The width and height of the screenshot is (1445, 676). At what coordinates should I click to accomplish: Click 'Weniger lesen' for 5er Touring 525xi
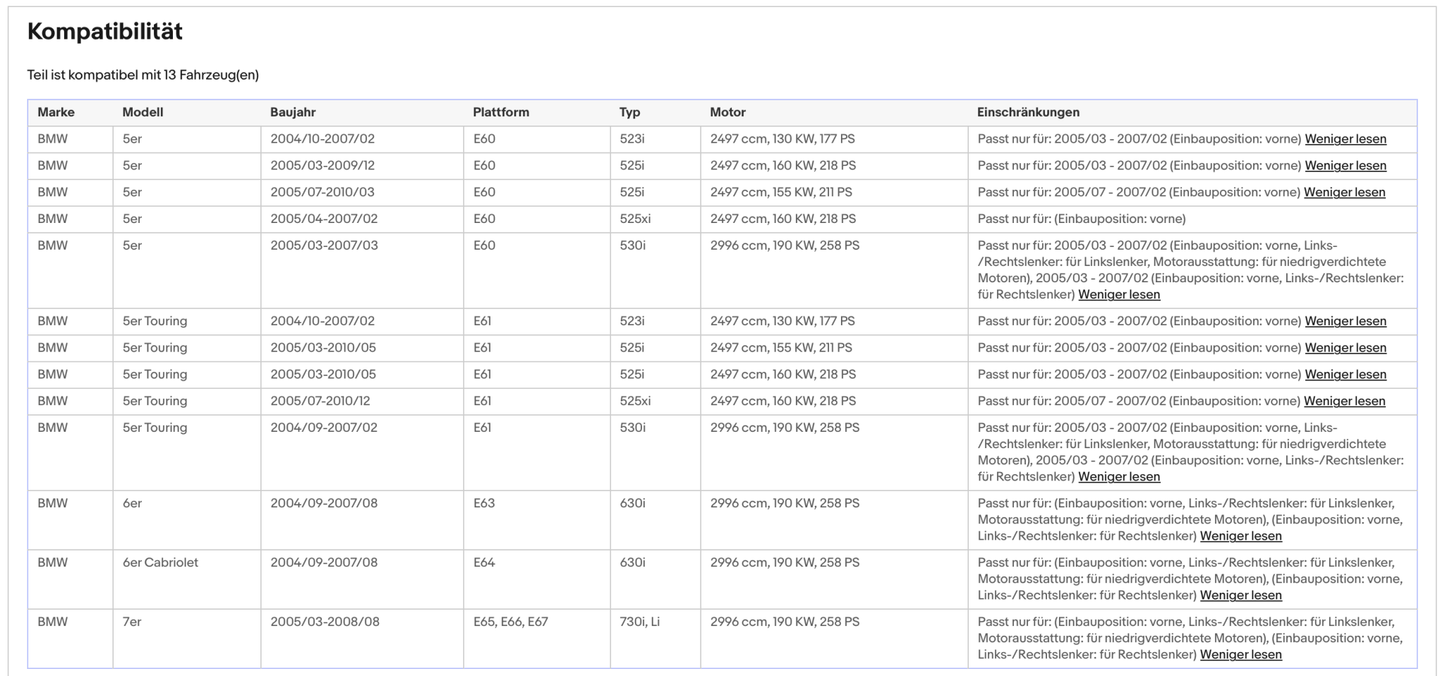pyautogui.click(x=1344, y=401)
